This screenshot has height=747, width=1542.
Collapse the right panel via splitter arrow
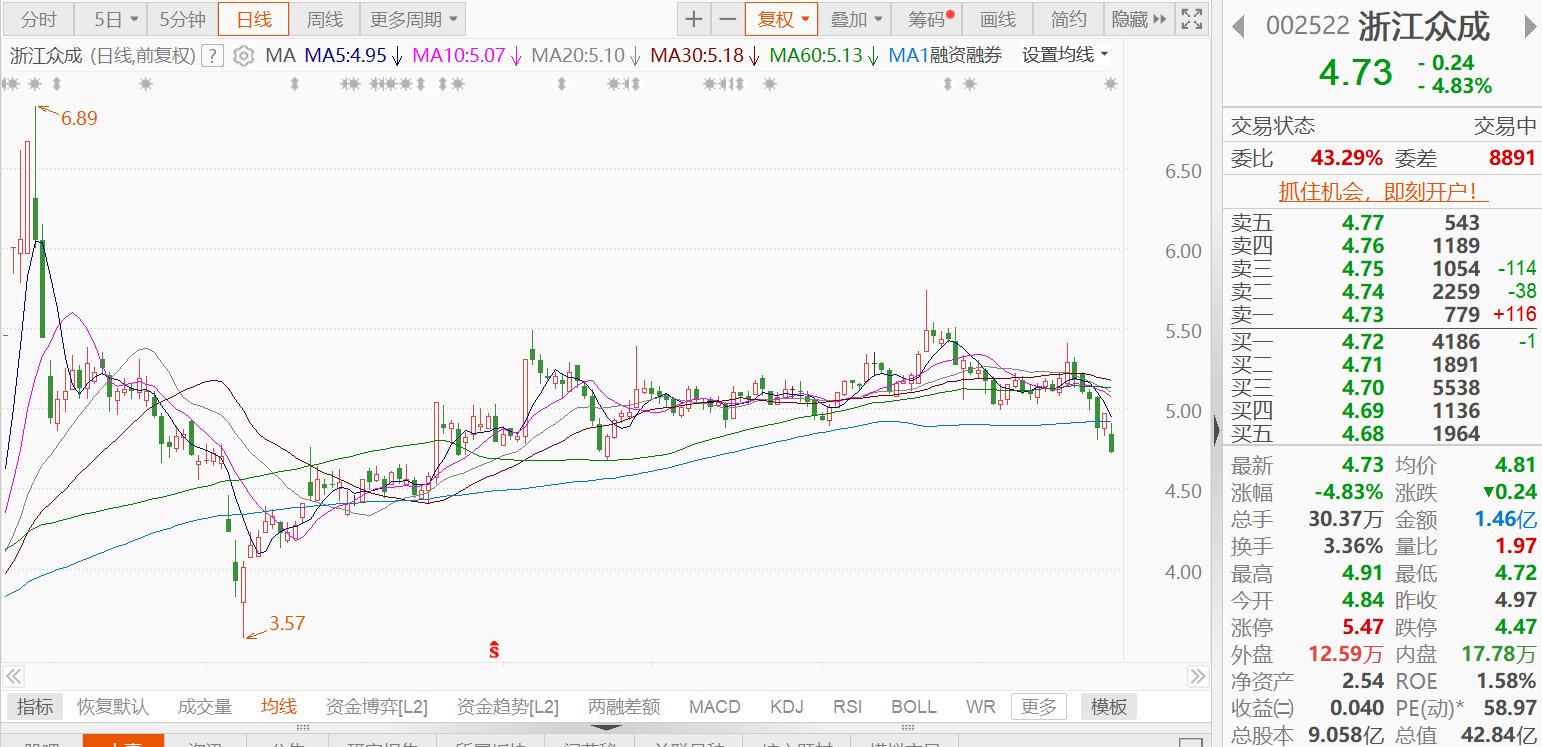(1217, 430)
